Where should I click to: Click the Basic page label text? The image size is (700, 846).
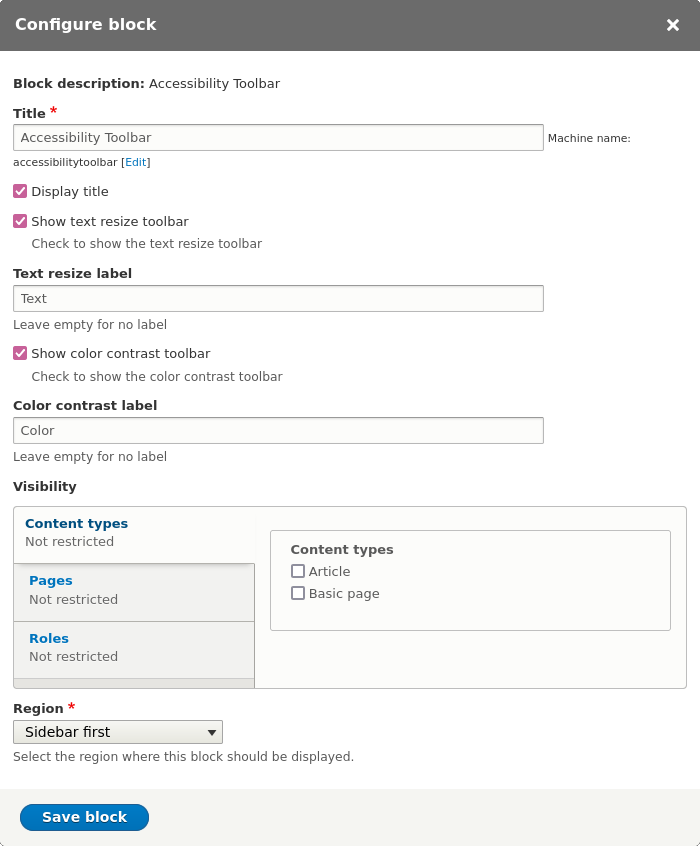tap(344, 593)
